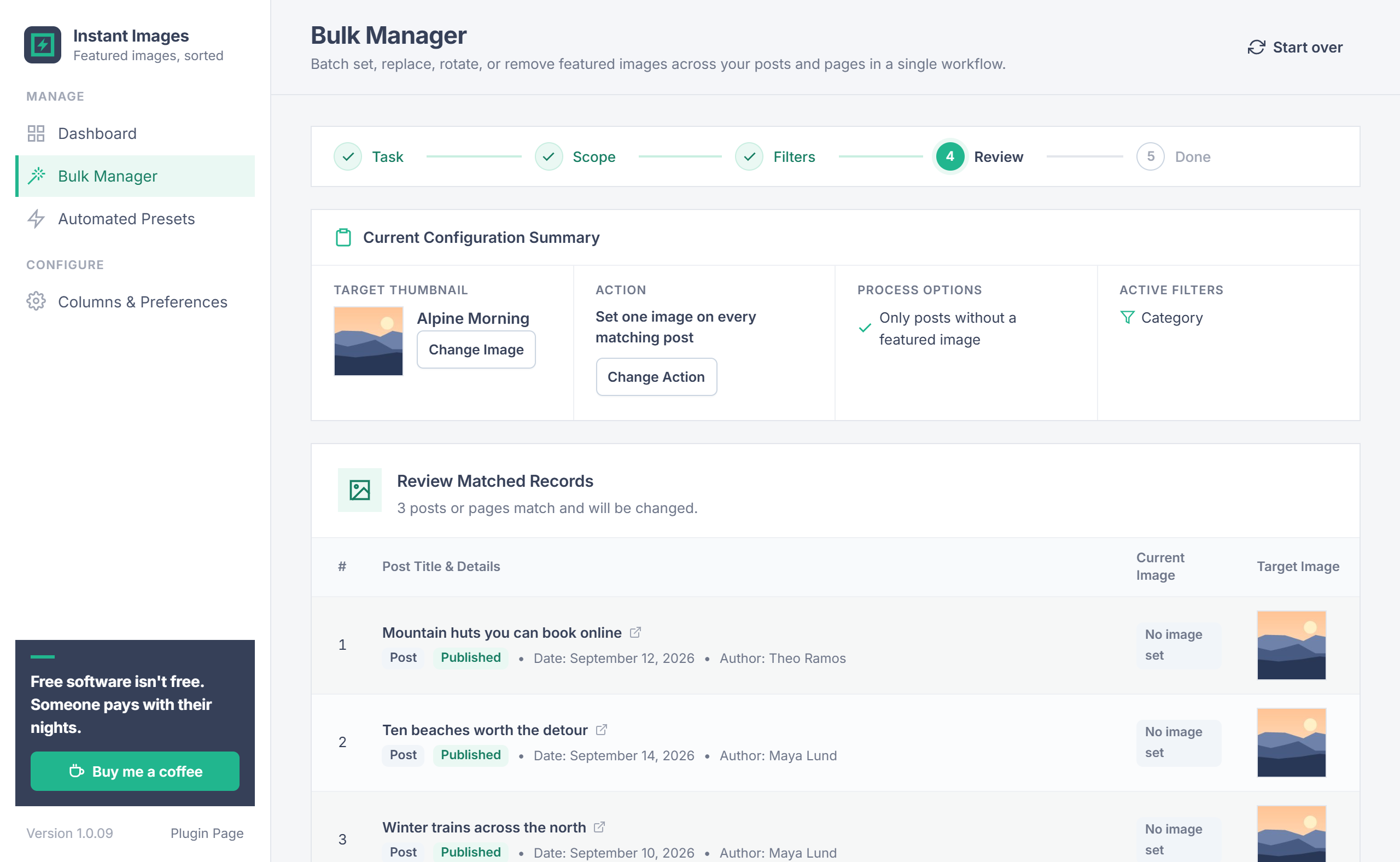The height and width of the screenshot is (862, 1400).
Task: Click the Target Image column header
Action: pos(1298,567)
